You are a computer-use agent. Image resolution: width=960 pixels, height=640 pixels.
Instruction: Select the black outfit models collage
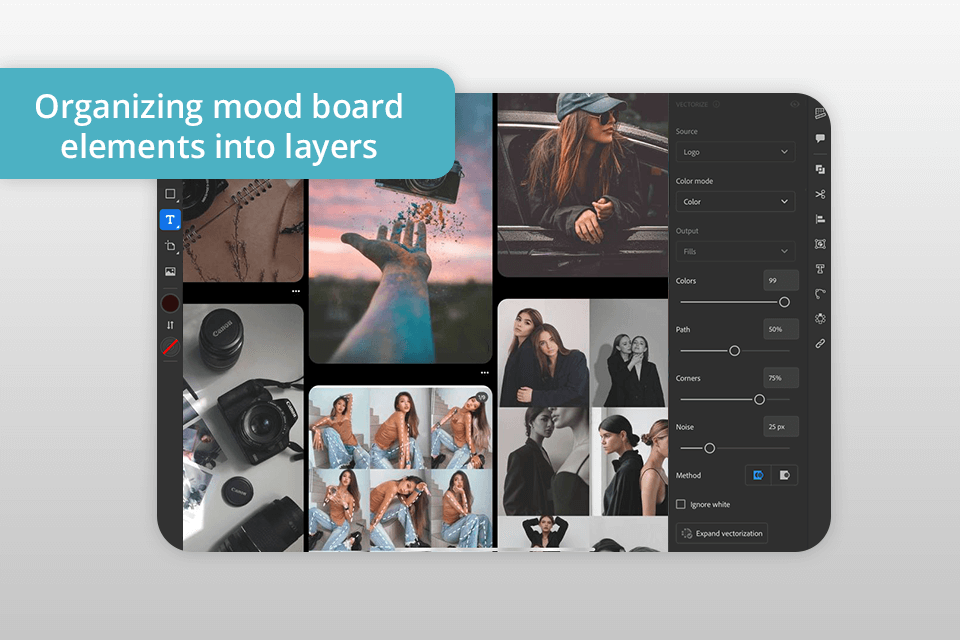[x=582, y=425]
